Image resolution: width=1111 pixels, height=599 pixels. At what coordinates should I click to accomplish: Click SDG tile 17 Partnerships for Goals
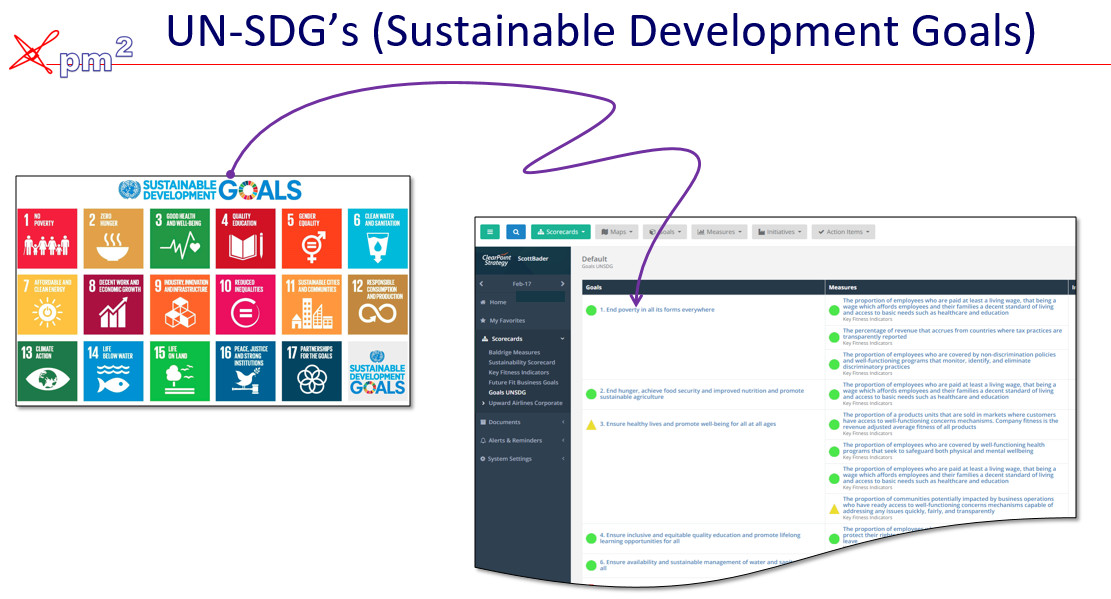coord(312,371)
